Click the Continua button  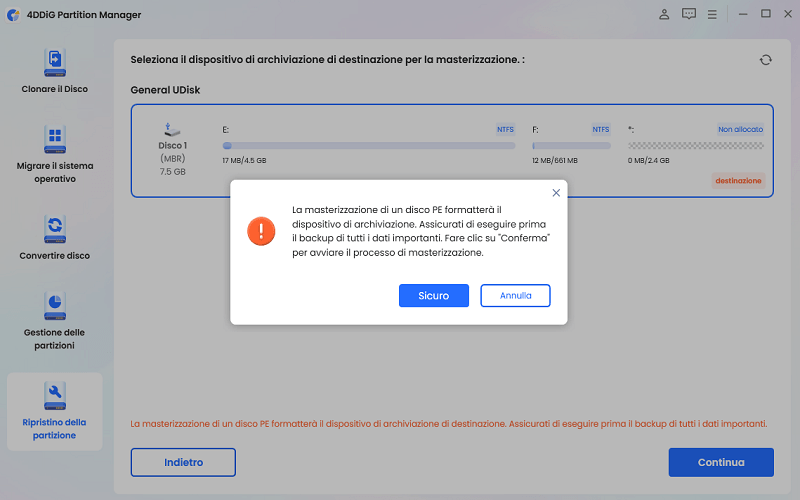tap(721, 462)
